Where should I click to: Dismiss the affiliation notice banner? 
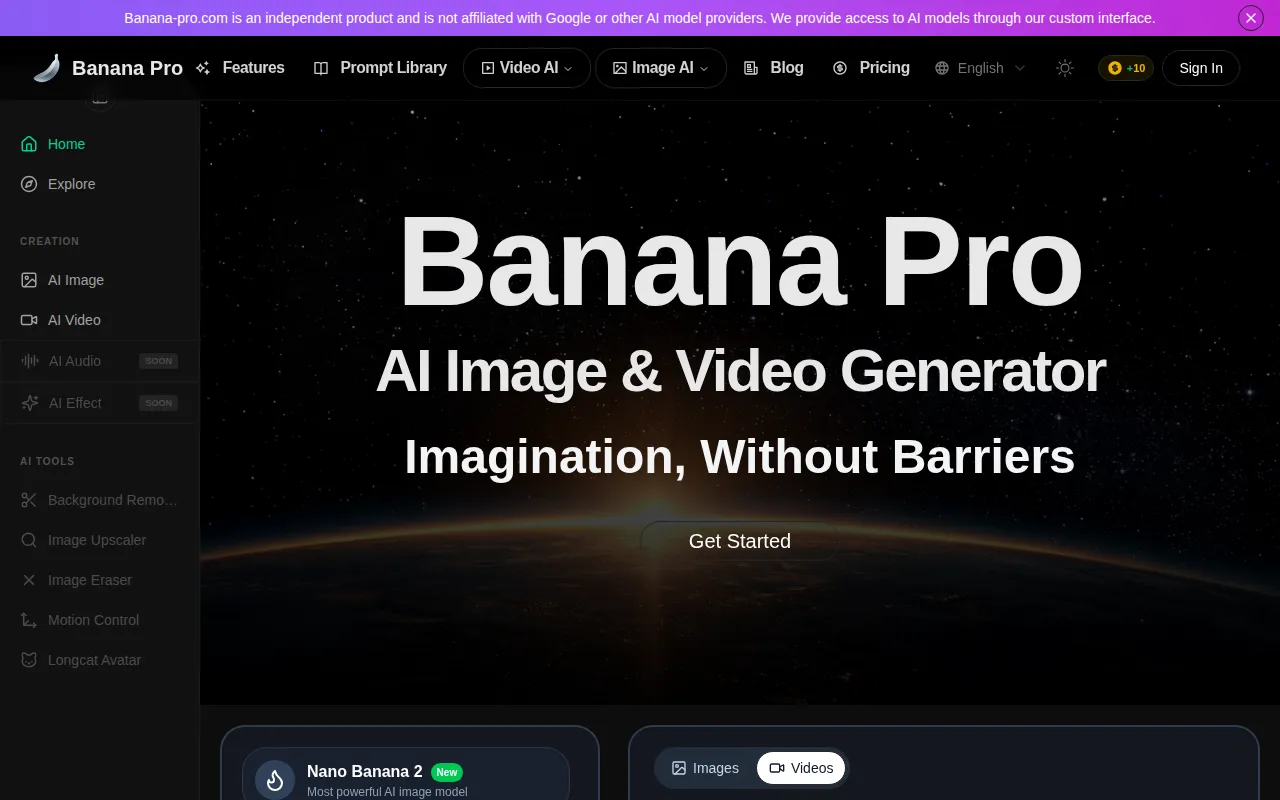click(x=1250, y=18)
